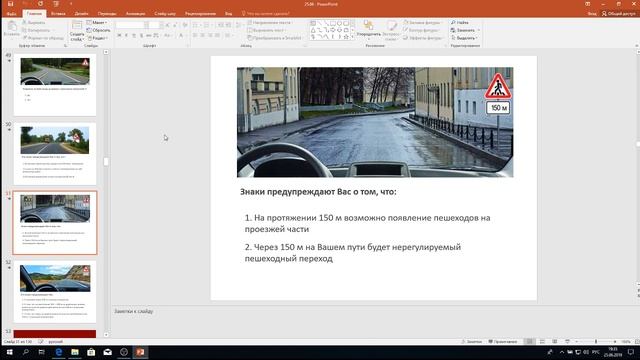Open the font color button in the font group
Screen dimensions: 640x360
coord(181,36)
